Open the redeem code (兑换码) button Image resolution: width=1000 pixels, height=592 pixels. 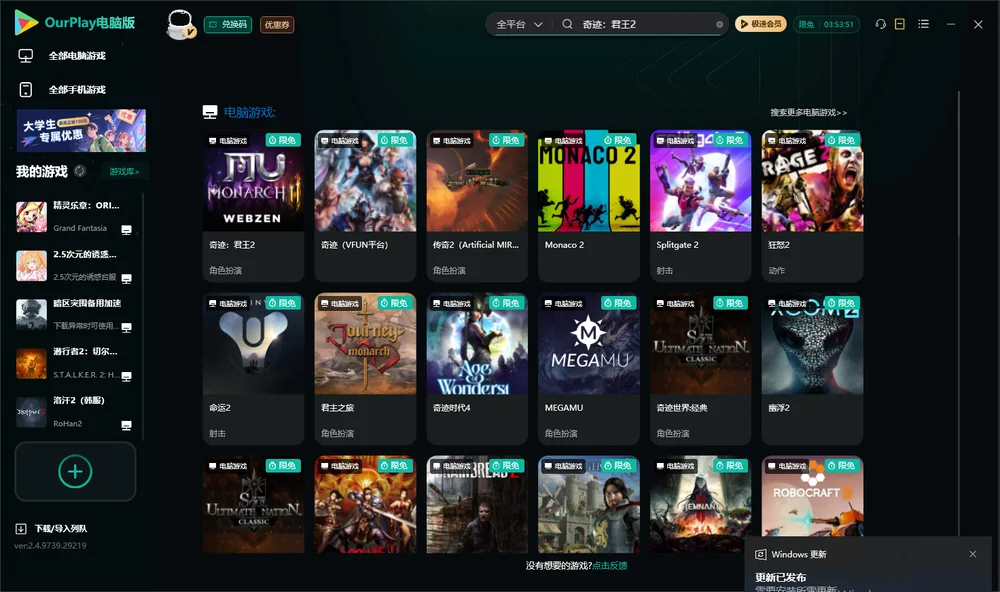click(x=228, y=25)
